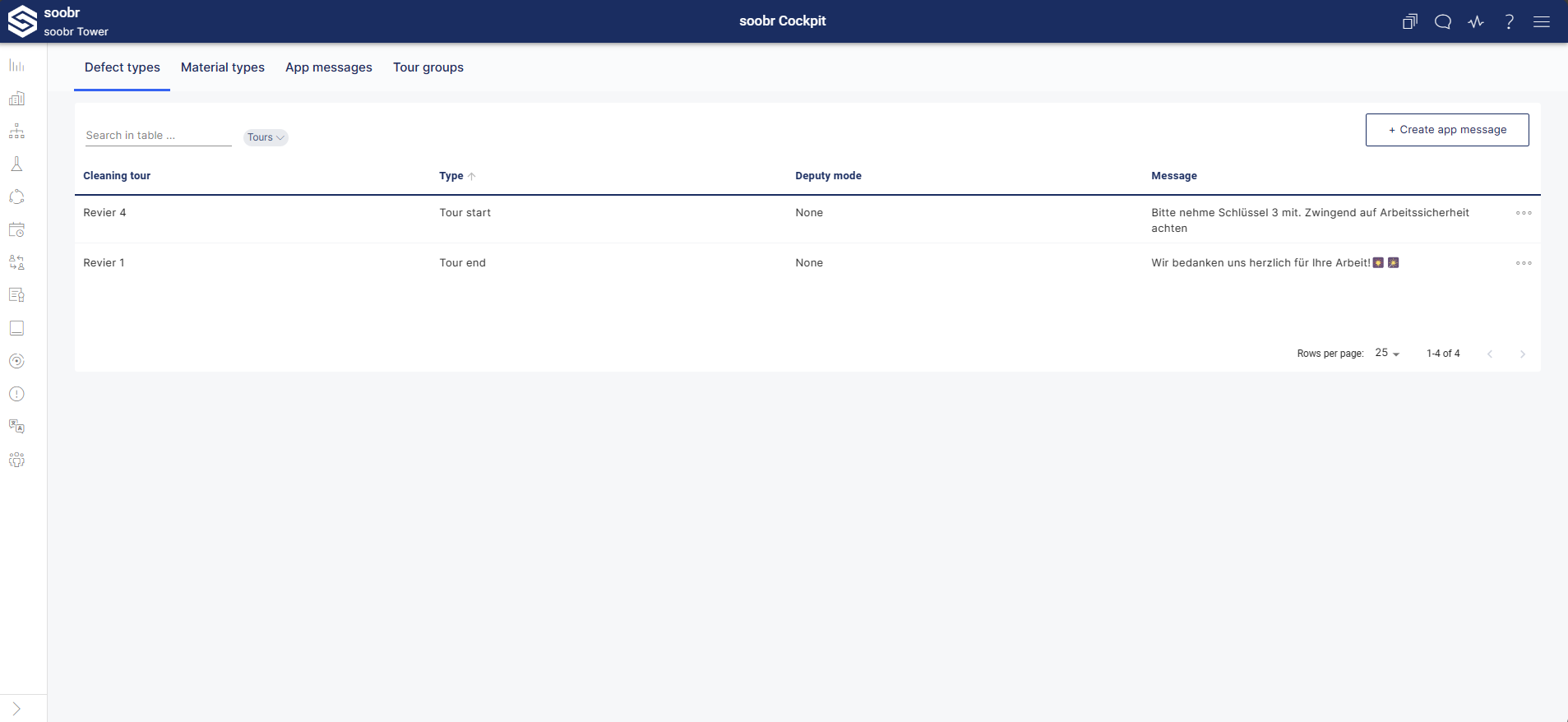Open the bar chart dashboard sidebar icon
Screen dimensions: 1568x722
[x=16, y=66]
